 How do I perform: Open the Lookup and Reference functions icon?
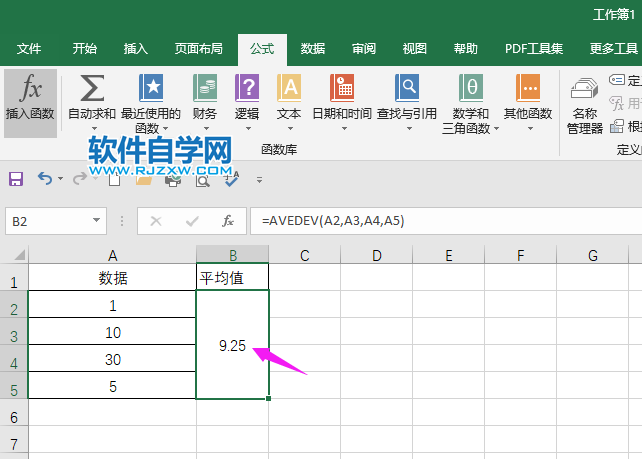tap(407, 88)
